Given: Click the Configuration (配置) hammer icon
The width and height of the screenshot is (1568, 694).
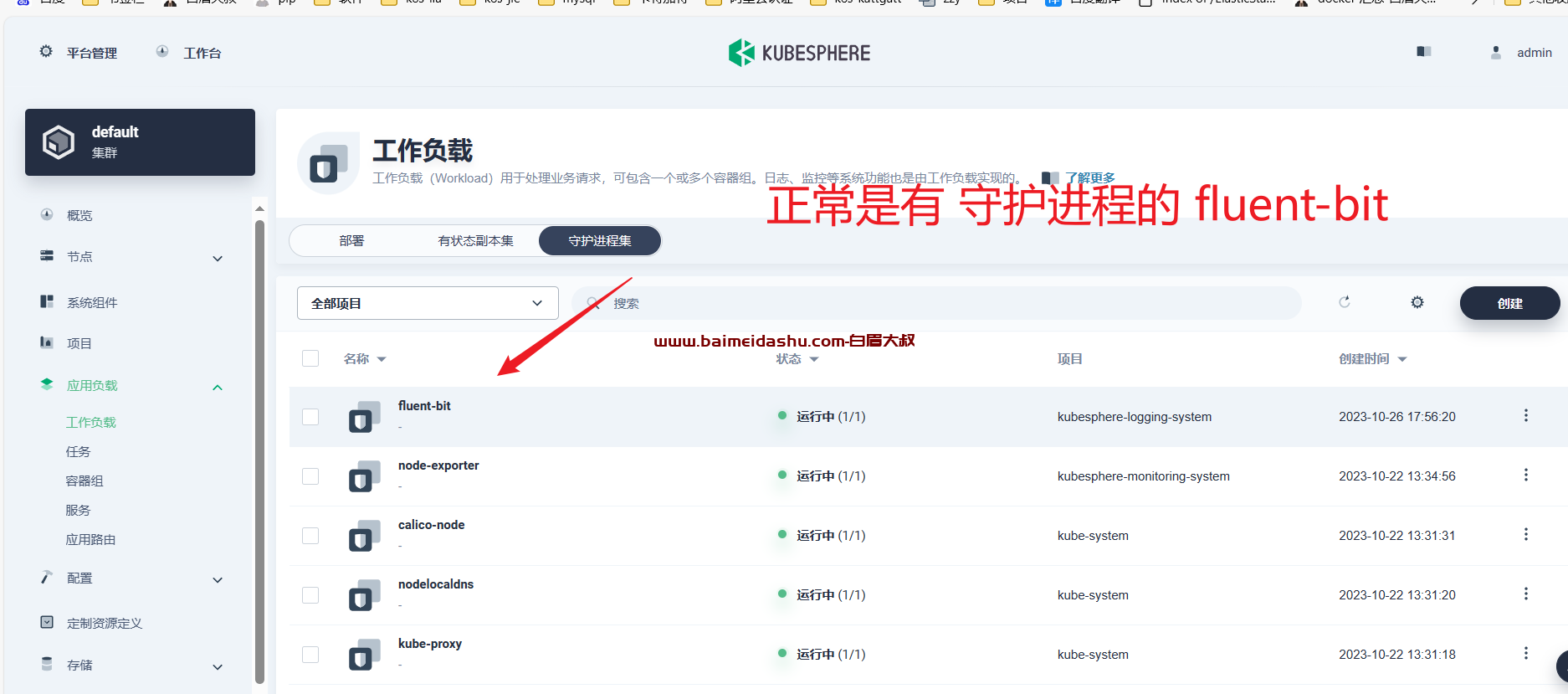Looking at the screenshot, I should pos(47,578).
